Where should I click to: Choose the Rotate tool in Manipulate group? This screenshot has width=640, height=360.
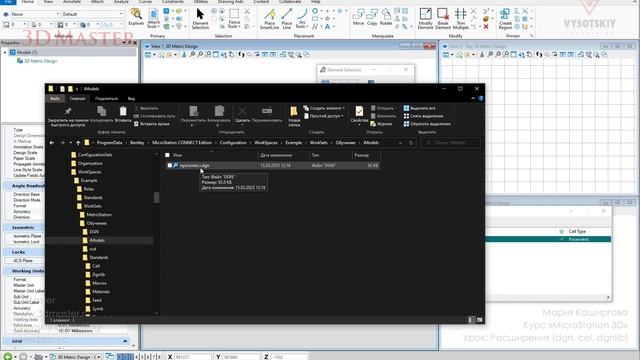click(386, 18)
